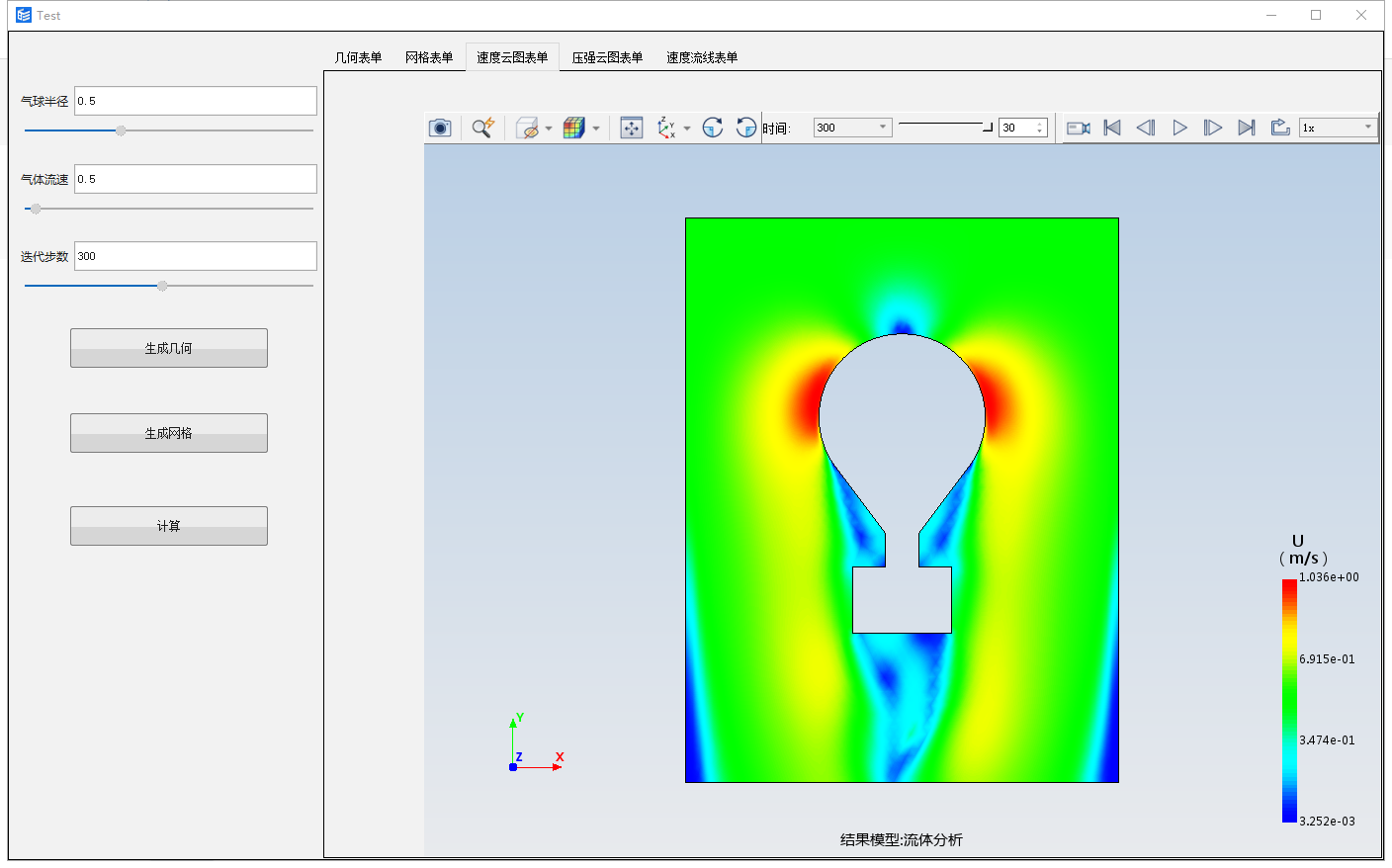The height and width of the screenshot is (868, 1392).
Task: Click the magnifier quick-search icon
Action: (482, 128)
